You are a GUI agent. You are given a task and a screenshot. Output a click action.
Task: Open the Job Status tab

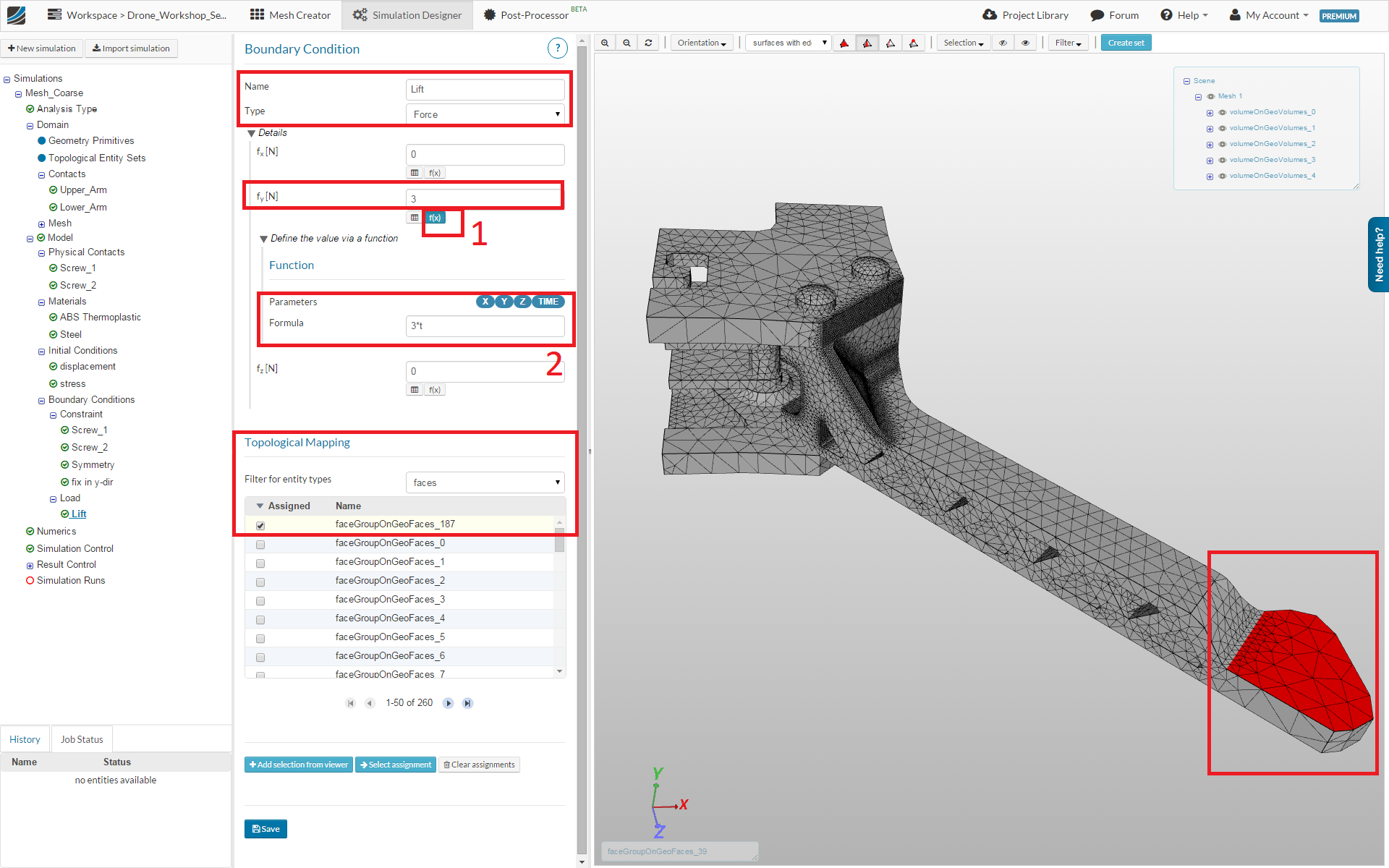[82, 739]
